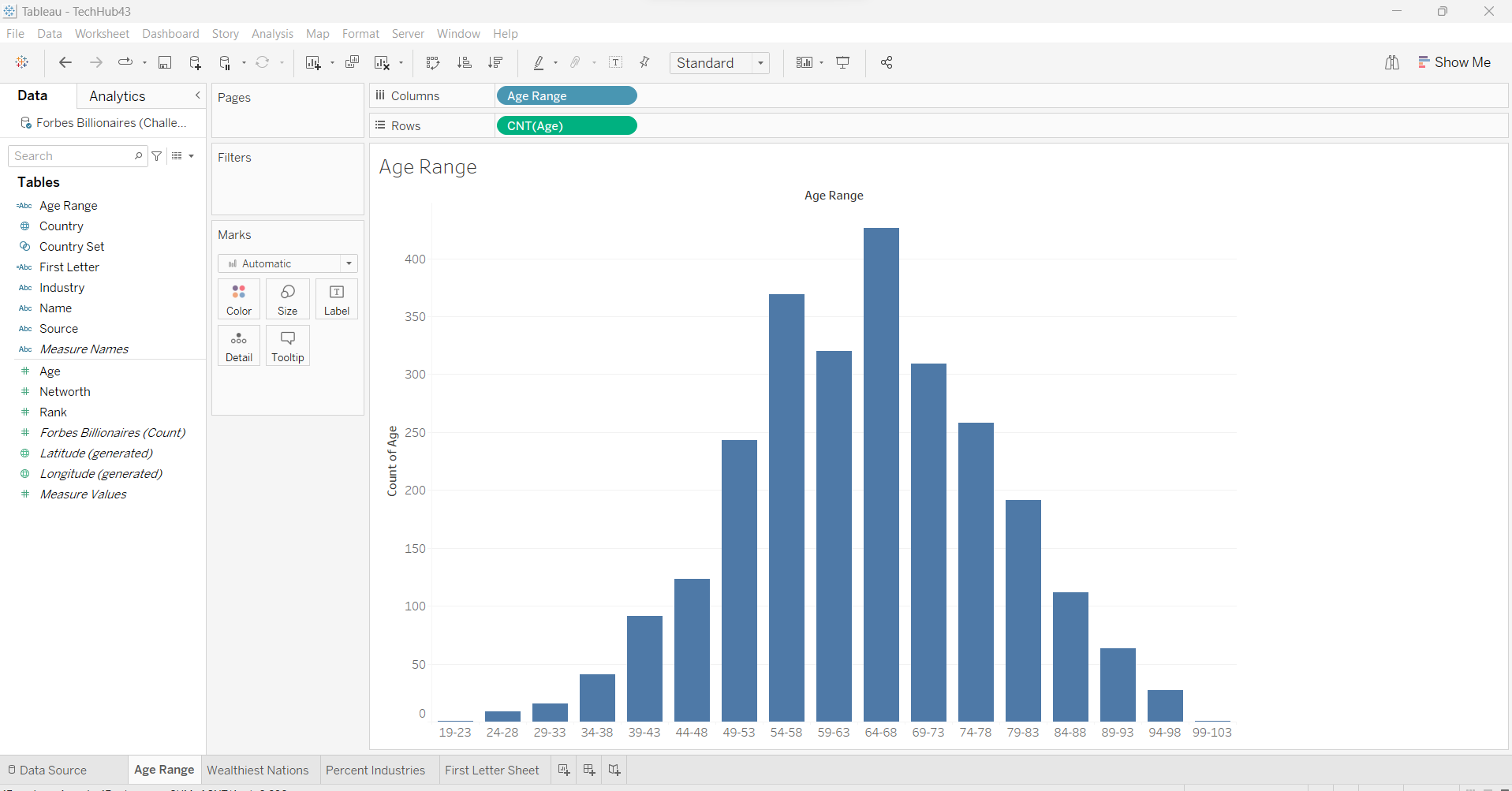
Task: Click the Search field in Data pane
Action: [73, 156]
